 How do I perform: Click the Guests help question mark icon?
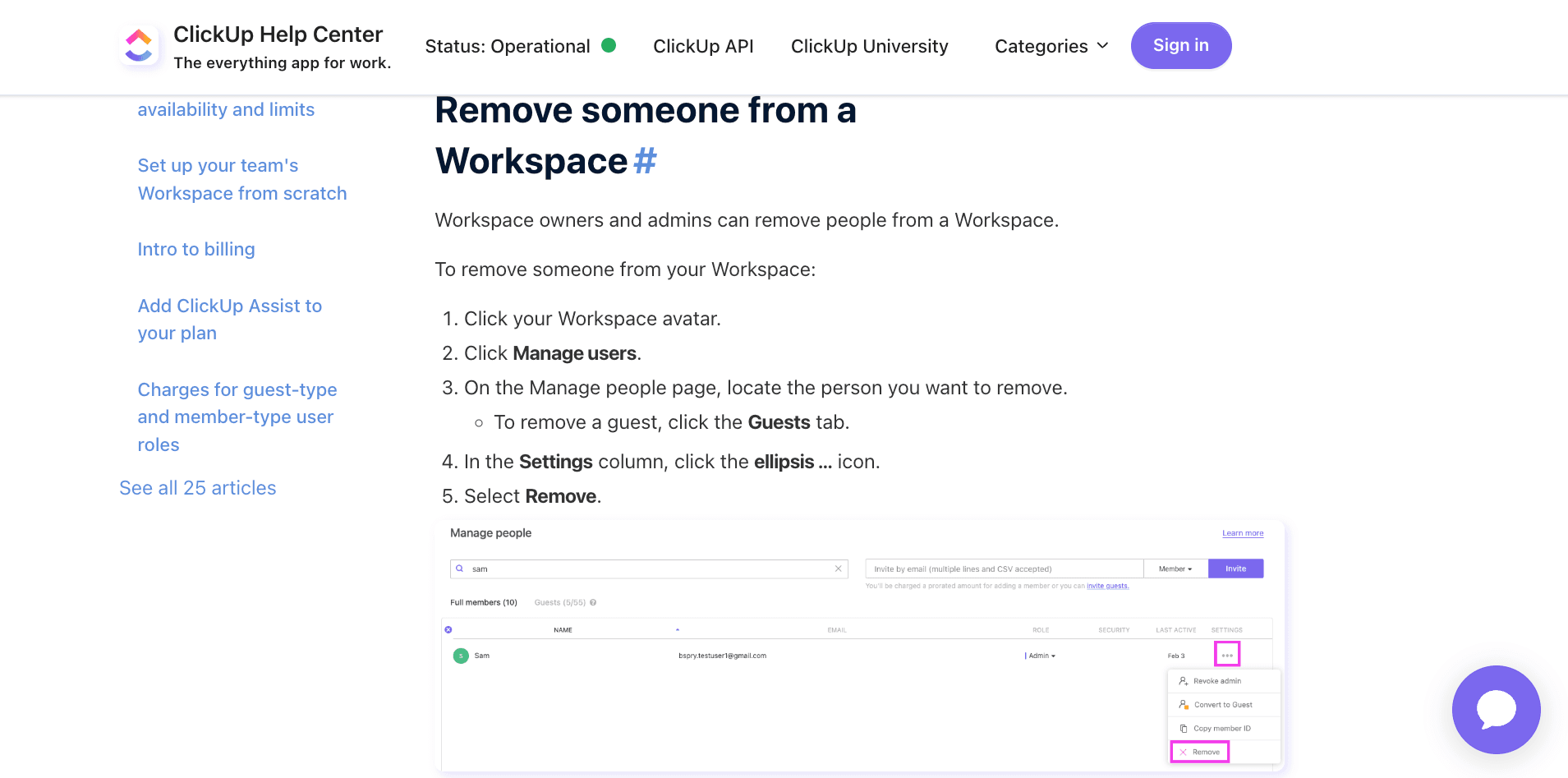tap(593, 603)
